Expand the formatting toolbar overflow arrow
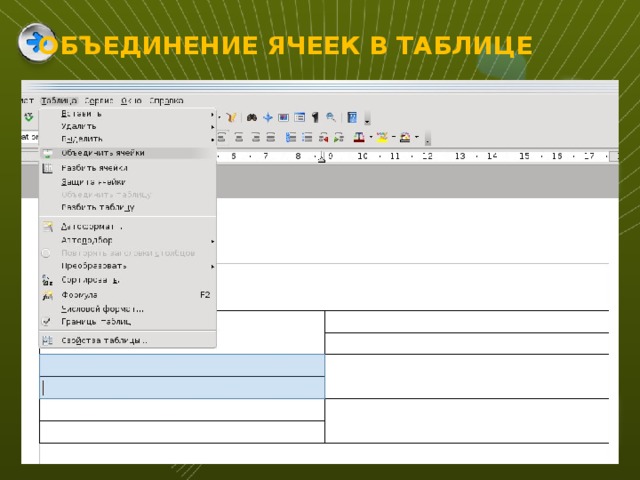 tap(427, 138)
